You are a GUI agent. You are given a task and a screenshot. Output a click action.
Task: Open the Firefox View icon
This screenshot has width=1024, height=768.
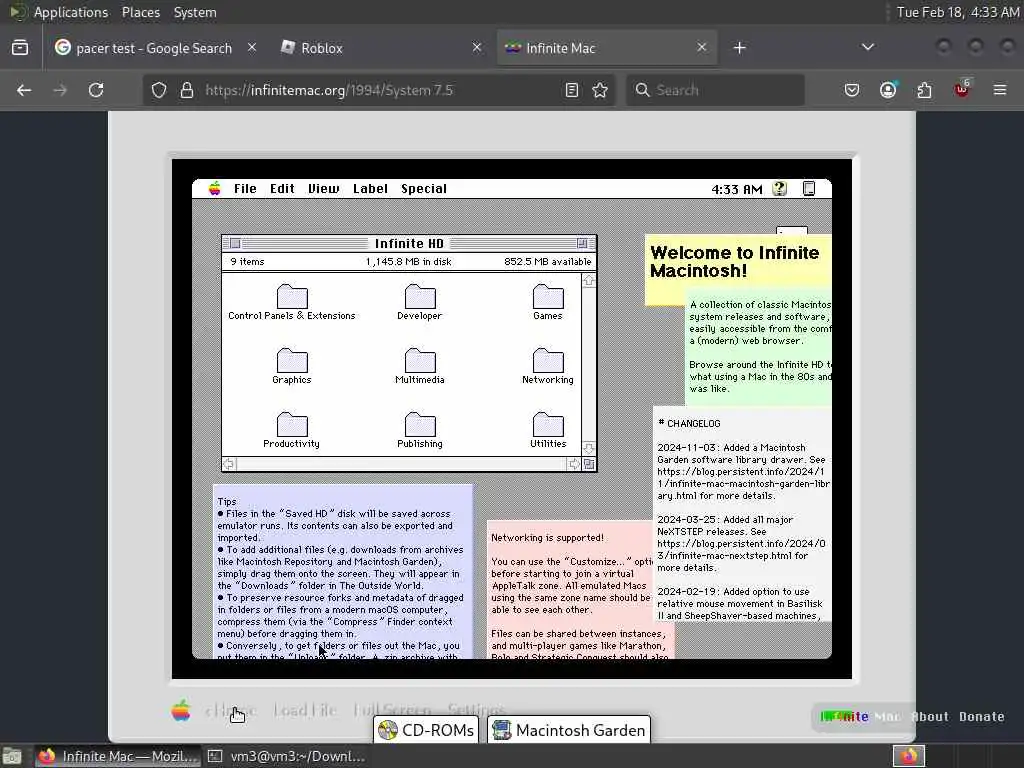(20, 48)
